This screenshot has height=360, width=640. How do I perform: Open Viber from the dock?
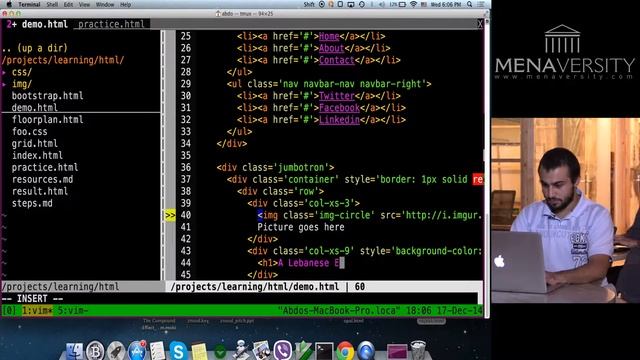click(x=282, y=351)
